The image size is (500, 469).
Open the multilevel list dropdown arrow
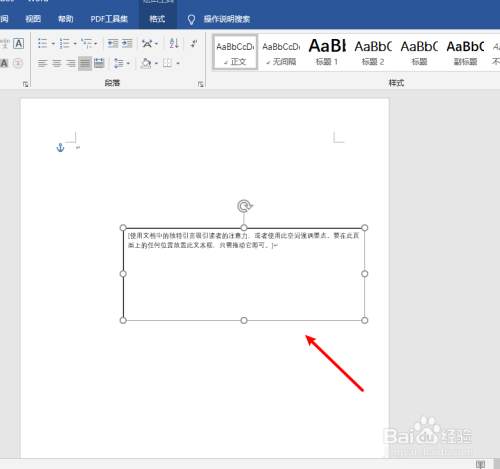(96, 44)
